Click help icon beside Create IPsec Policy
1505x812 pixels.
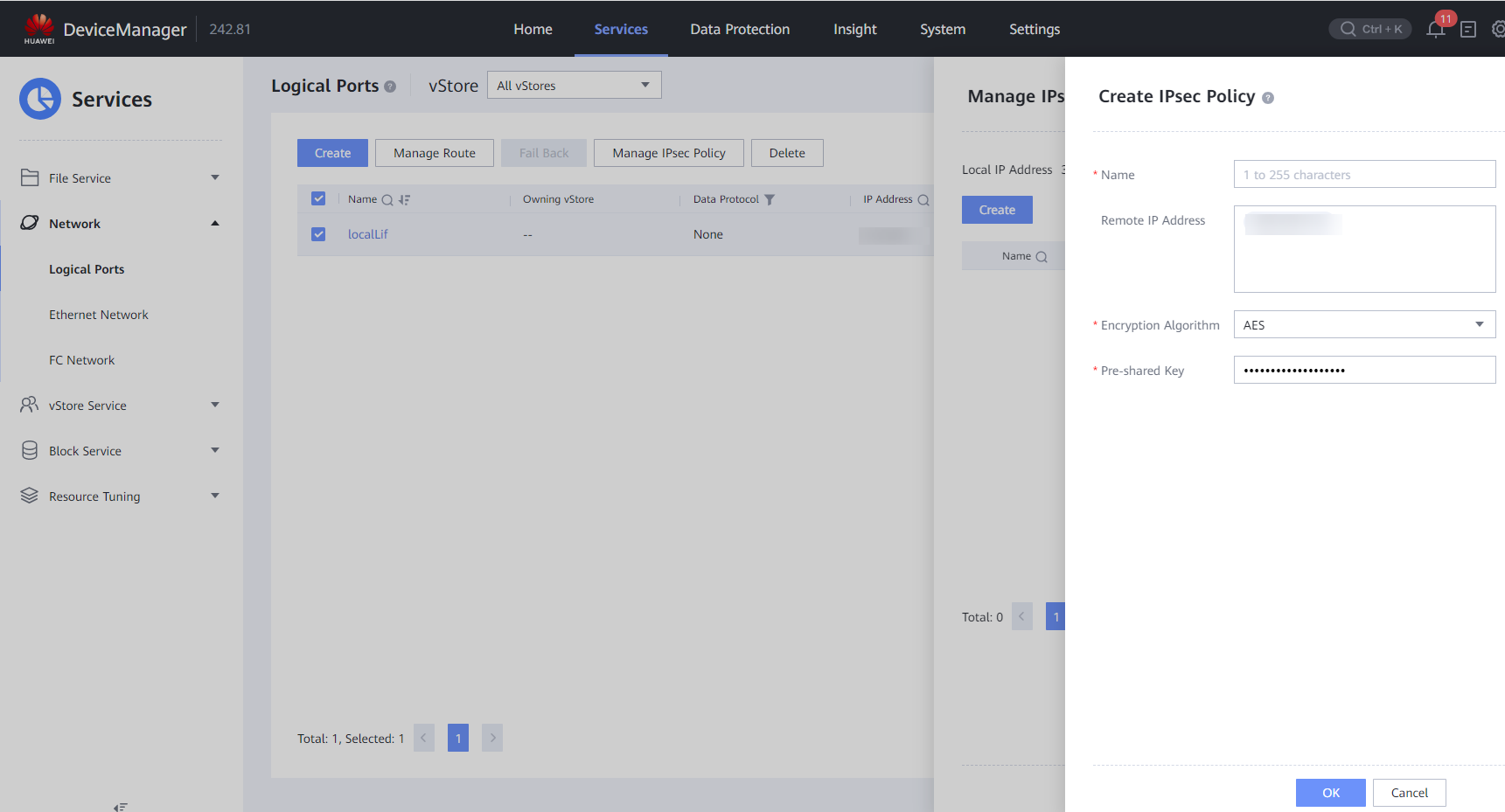(1268, 98)
